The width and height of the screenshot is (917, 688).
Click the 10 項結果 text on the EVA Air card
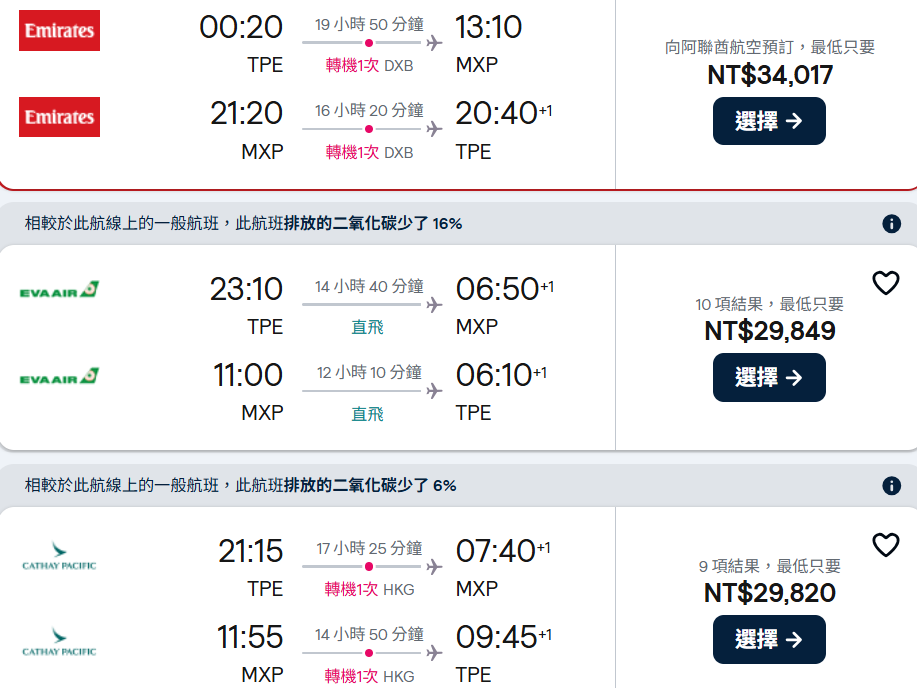[769, 304]
